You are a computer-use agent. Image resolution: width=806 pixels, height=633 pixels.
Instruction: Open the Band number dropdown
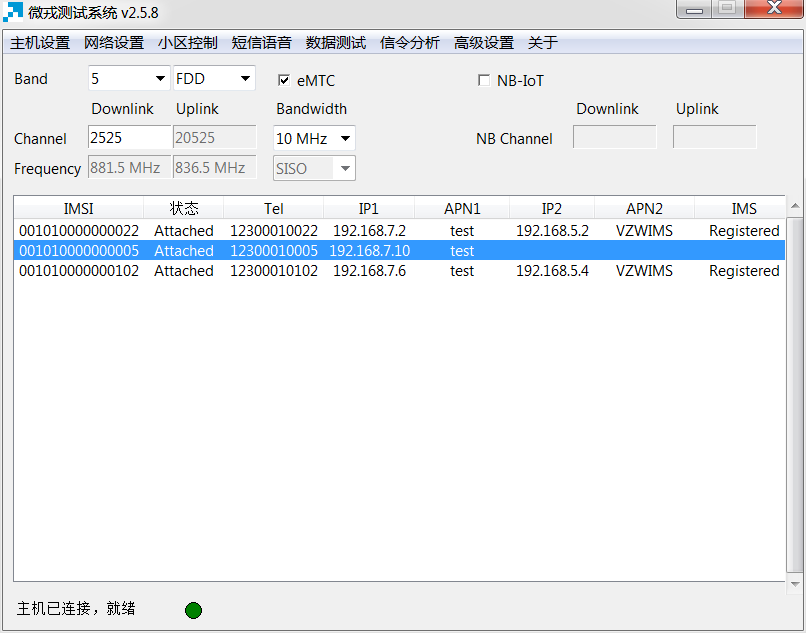pyautogui.click(x=129, y=78)
